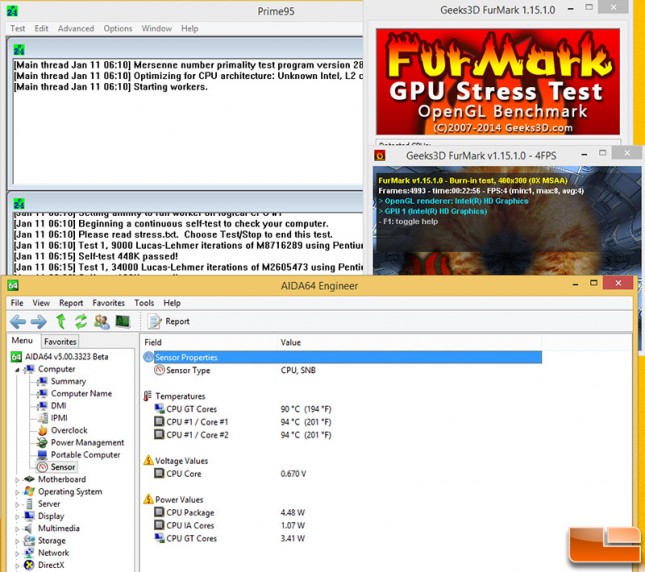Image resolution: width=645 pixels, height=572 pixels.
Task: Open the Tools menu in AIDA64
Action: [144, 303]
